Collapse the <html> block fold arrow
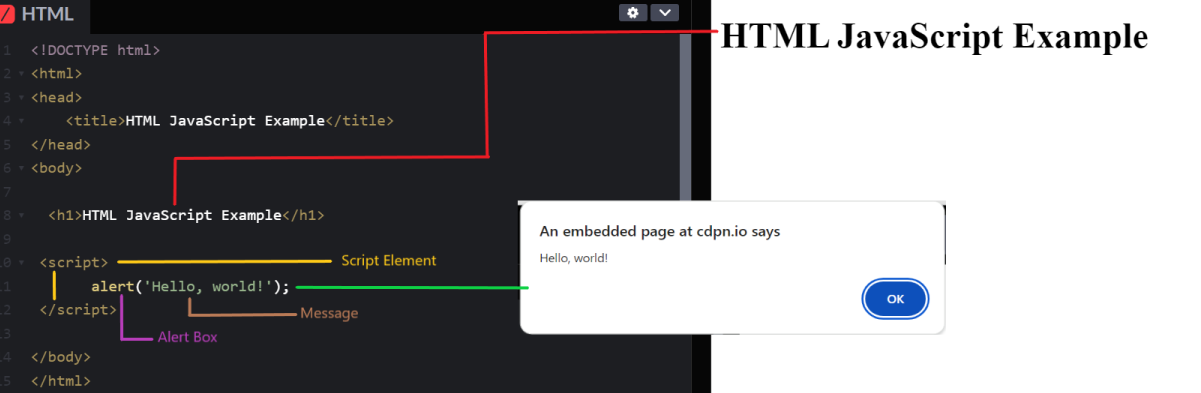The height and width of the screenshot is (393, 1201). 21,73
